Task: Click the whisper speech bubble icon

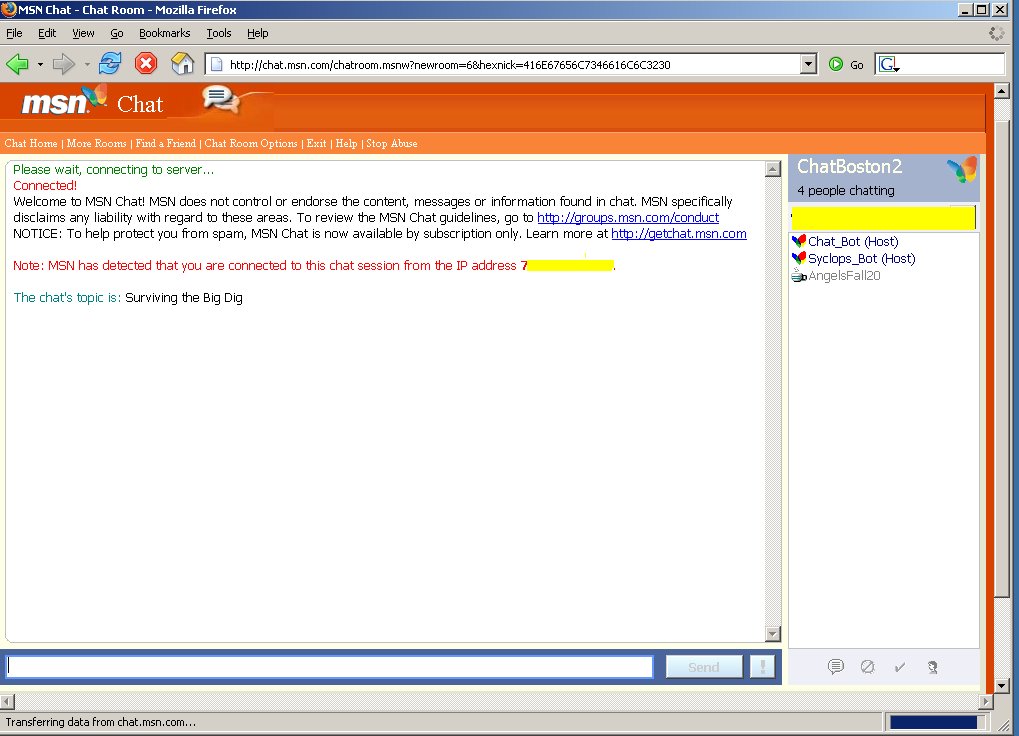Action: [x=836, y=667]
